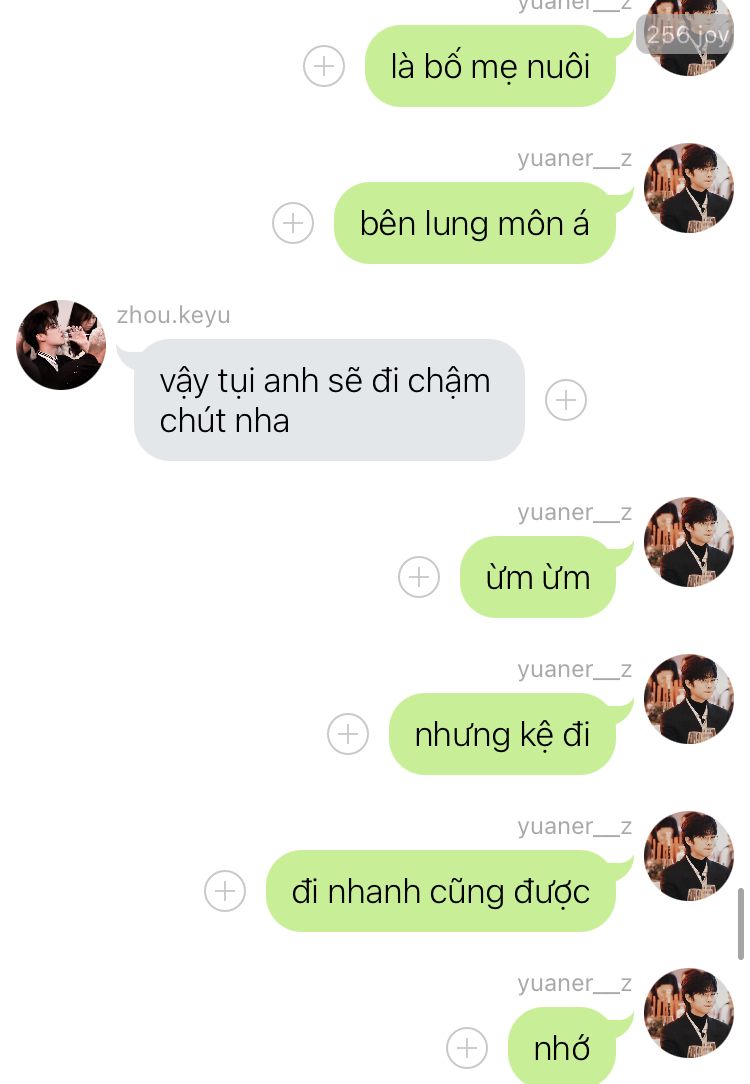The image size is (750, 1084).
Task: Select the "nhưng kệ đi" message bubble
Action: (502, 734)
